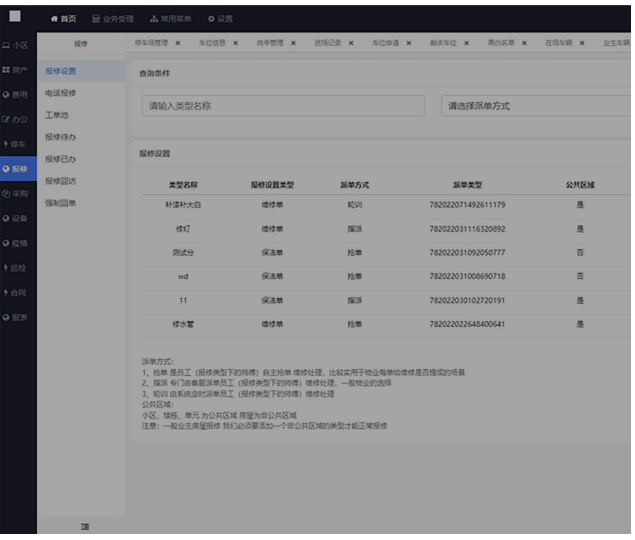The height and width of the screenshot is (540, 635).
Task: Click ID 782022031092050777
Action: coord(467,252)
